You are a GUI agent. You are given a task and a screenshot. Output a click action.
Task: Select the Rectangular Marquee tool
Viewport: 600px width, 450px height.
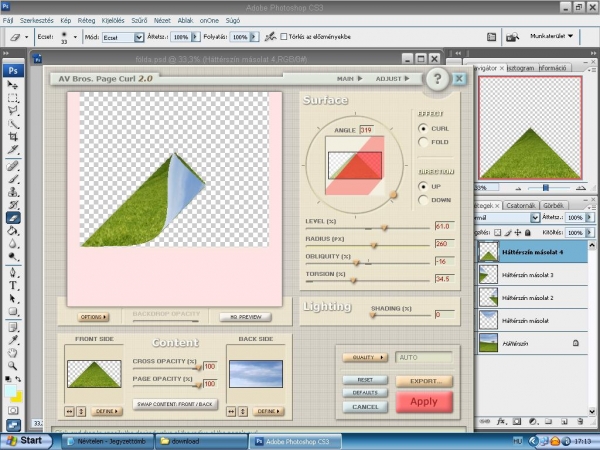coord(13,98)
